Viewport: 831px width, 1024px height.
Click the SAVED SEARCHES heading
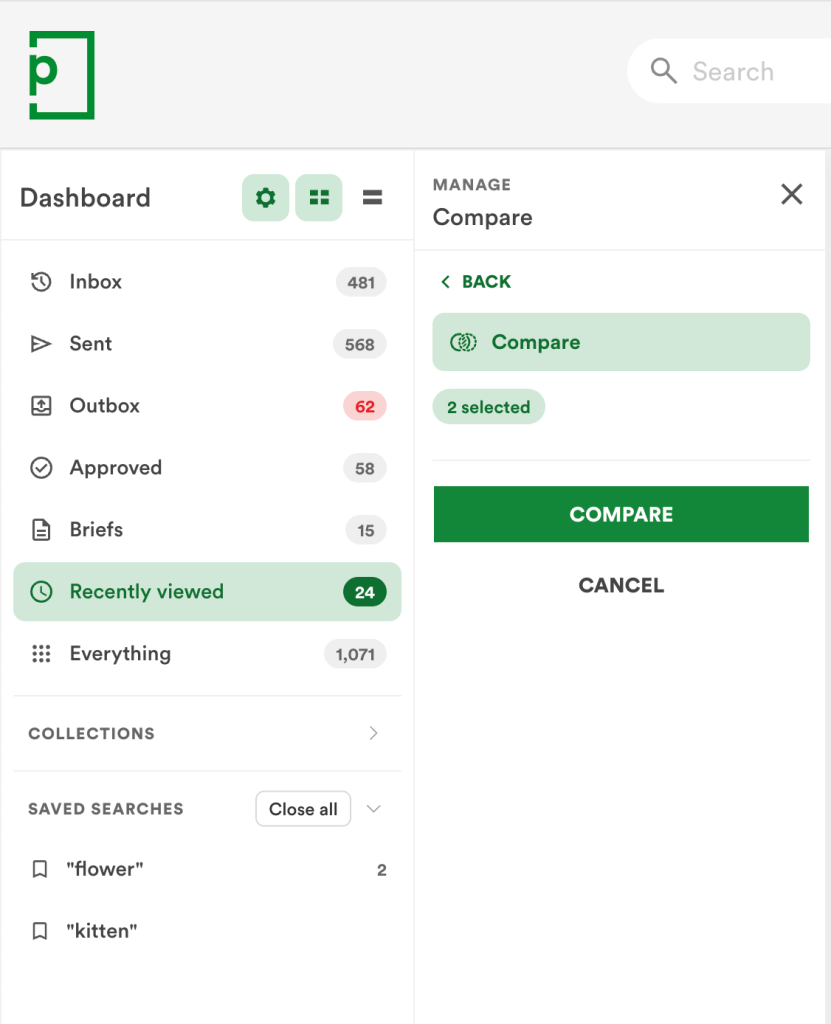pos(106,808)
